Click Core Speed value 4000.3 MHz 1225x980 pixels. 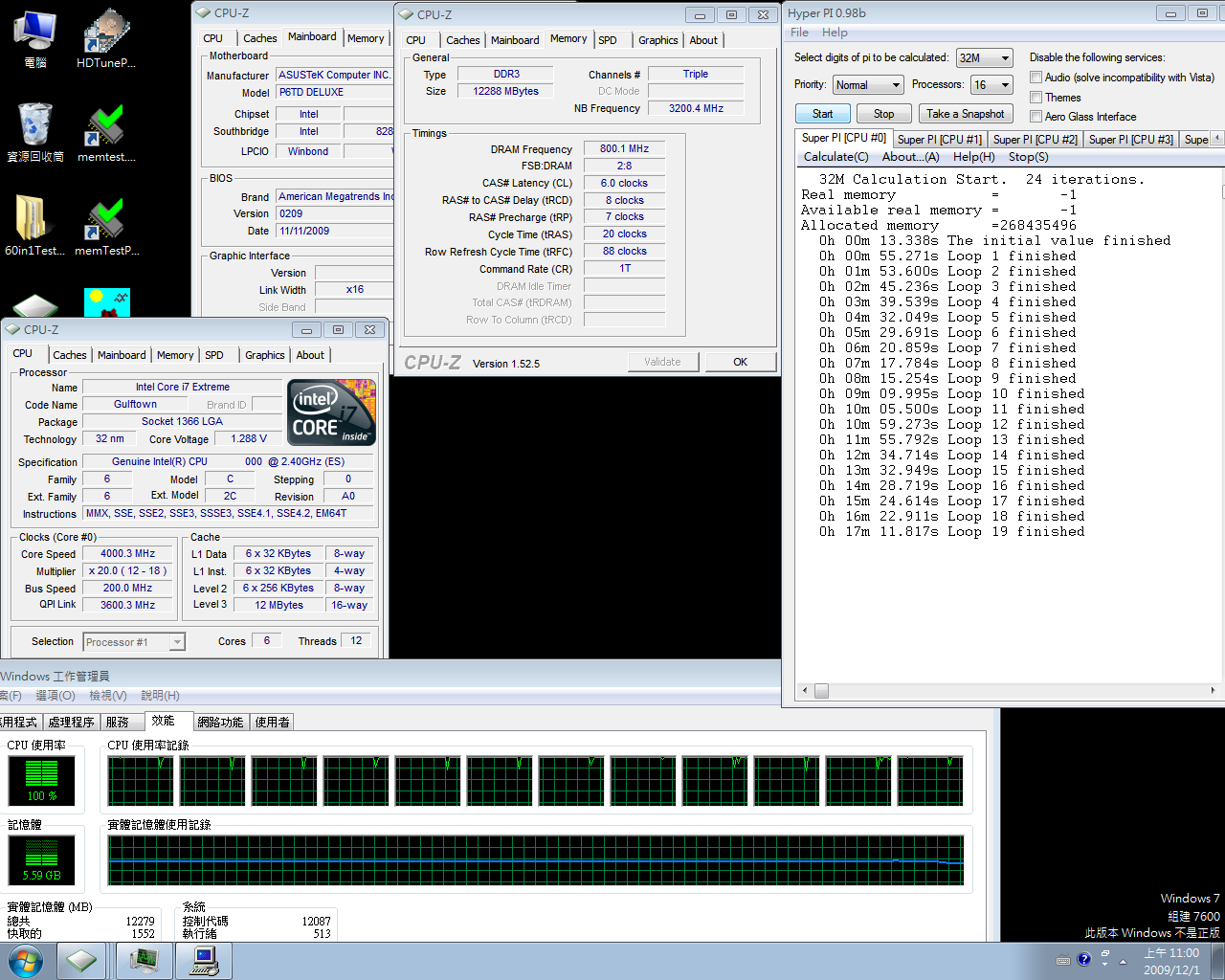pyautogui.click(x=127, y=553)
